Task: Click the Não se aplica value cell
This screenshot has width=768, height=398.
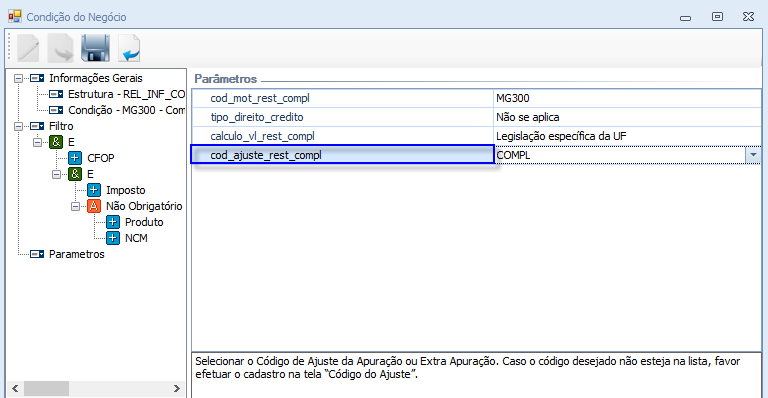Action: (x=627, y=117)
